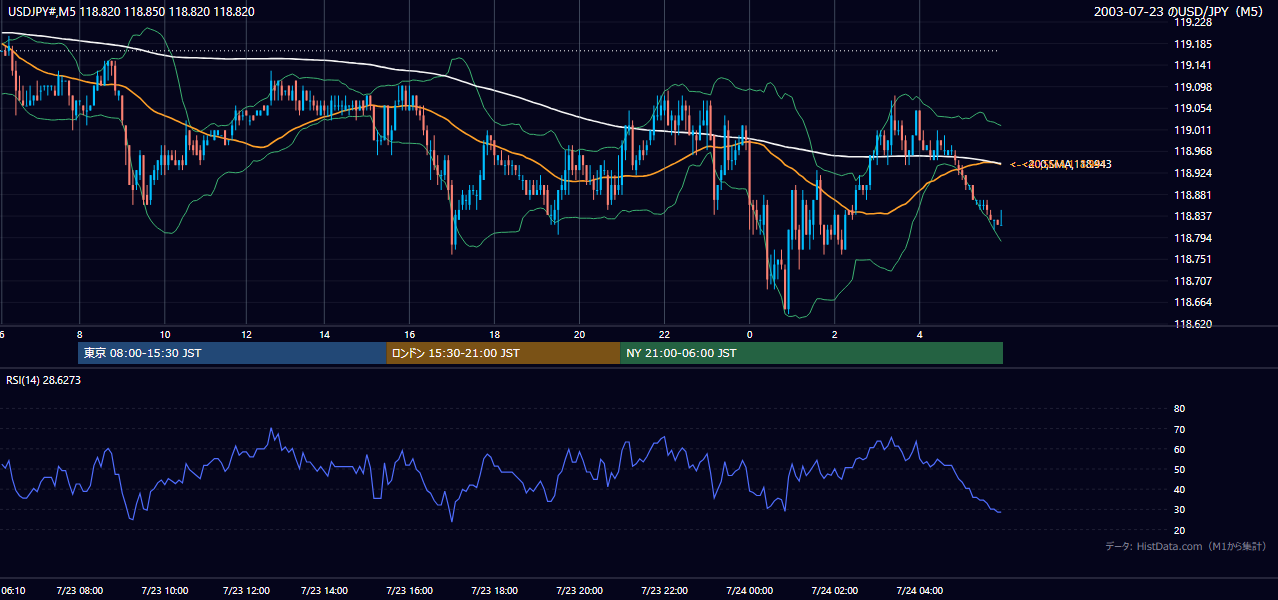
Task: Click RSI level 40 label
Action: coord(1179,489)
